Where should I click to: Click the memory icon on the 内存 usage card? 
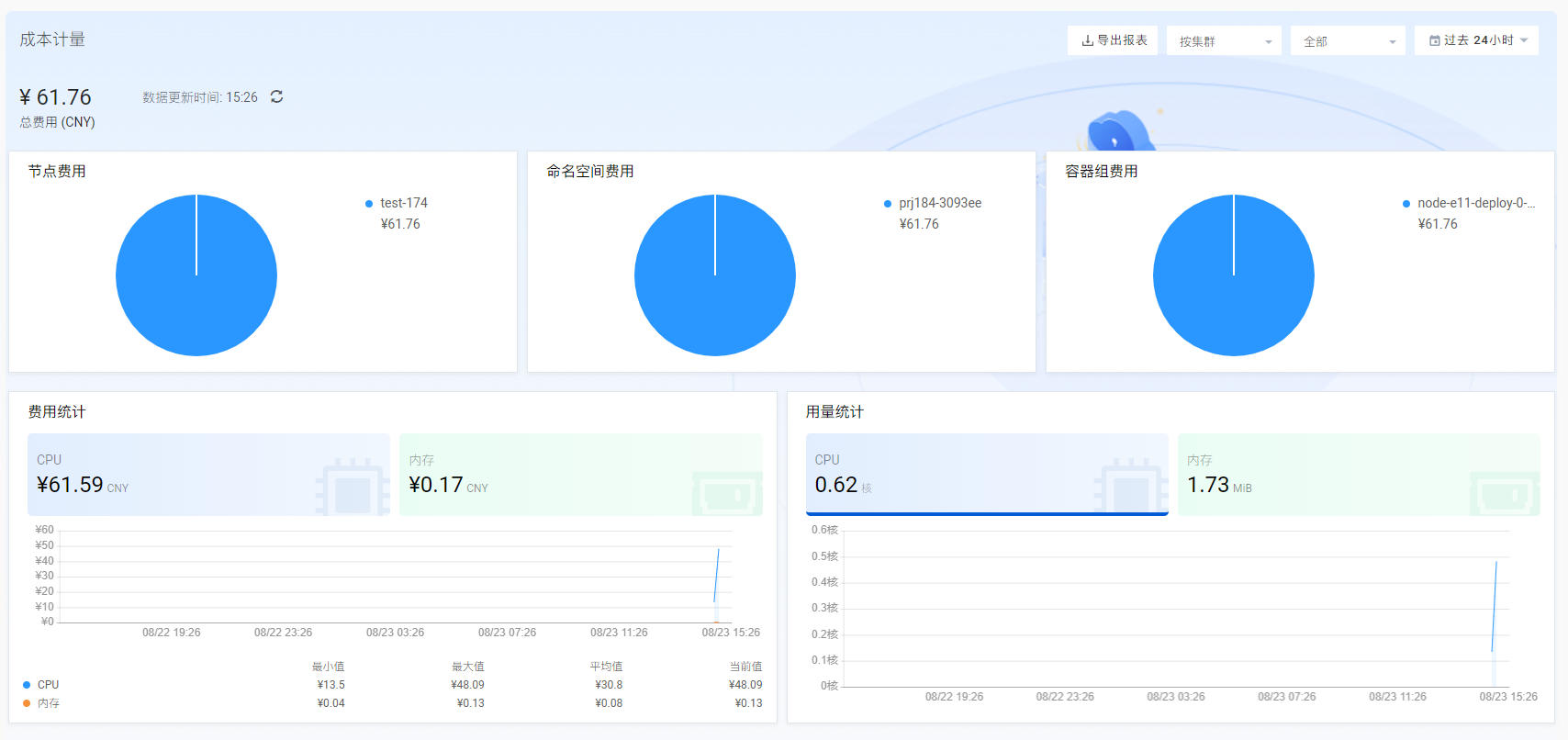coord(1504,493)
